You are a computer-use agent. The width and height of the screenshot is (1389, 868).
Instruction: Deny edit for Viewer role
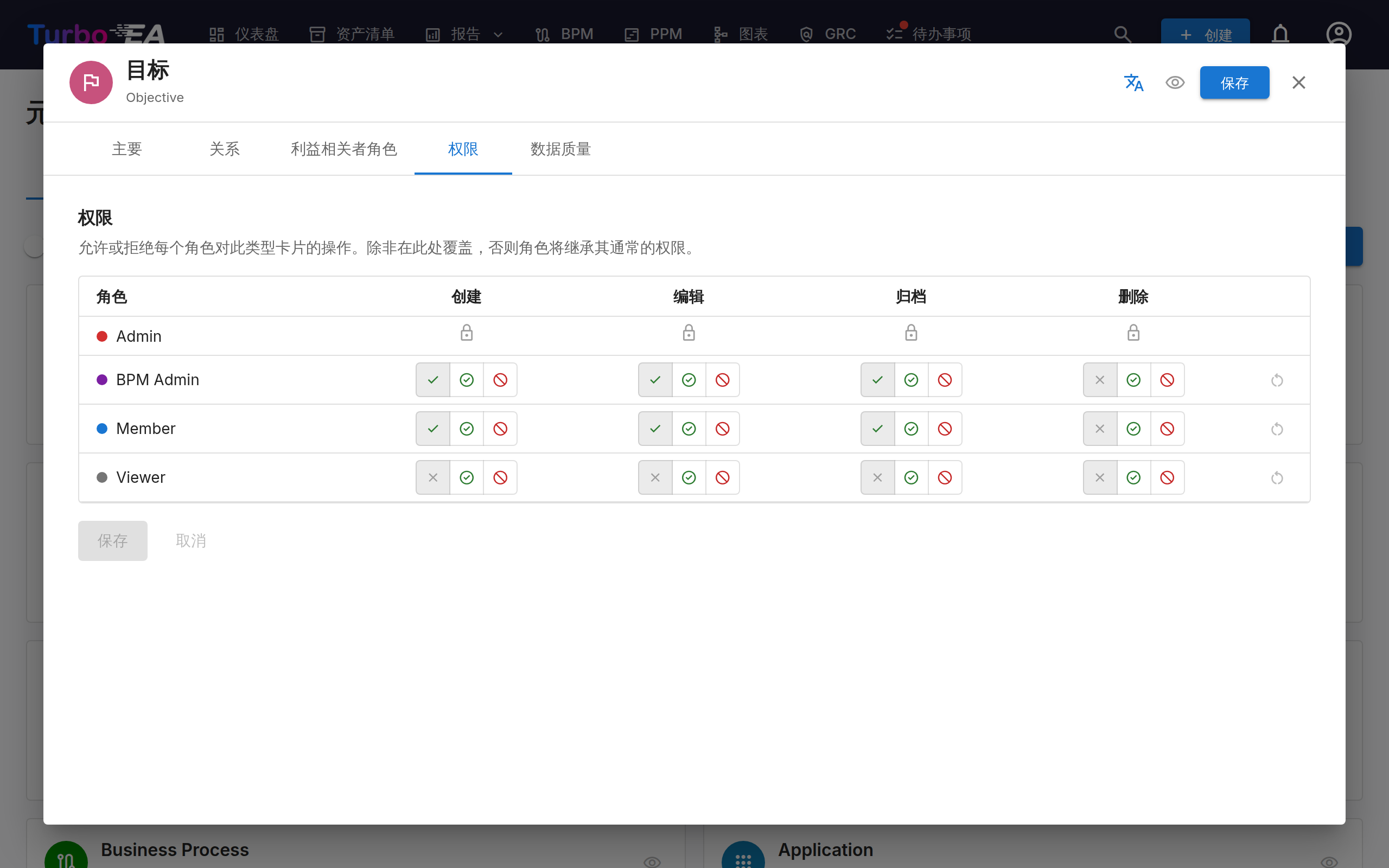click(723, 477)
